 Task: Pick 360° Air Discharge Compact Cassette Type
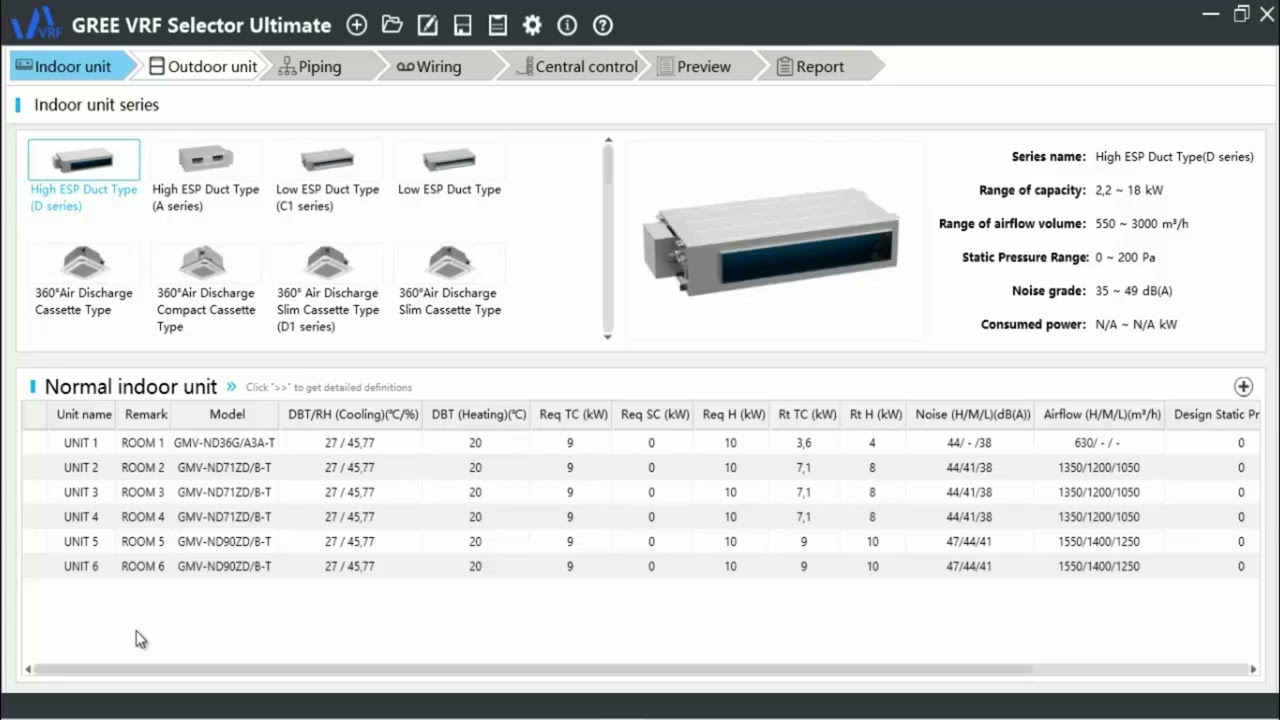(206, 290)
